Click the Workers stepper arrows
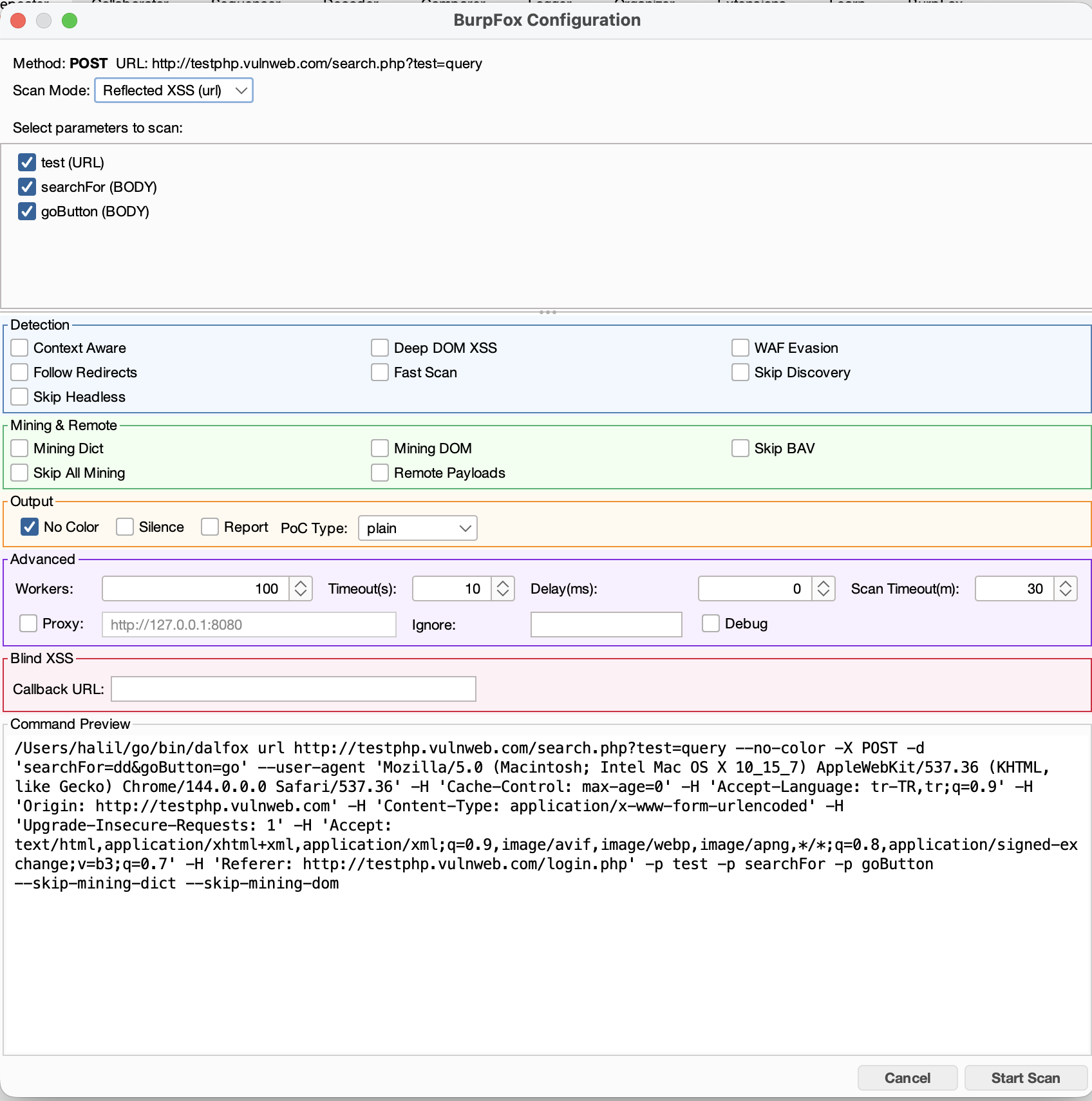The width and height of the screenshot is (1092, 1101). pyautogui.click(x=301, y=588)
